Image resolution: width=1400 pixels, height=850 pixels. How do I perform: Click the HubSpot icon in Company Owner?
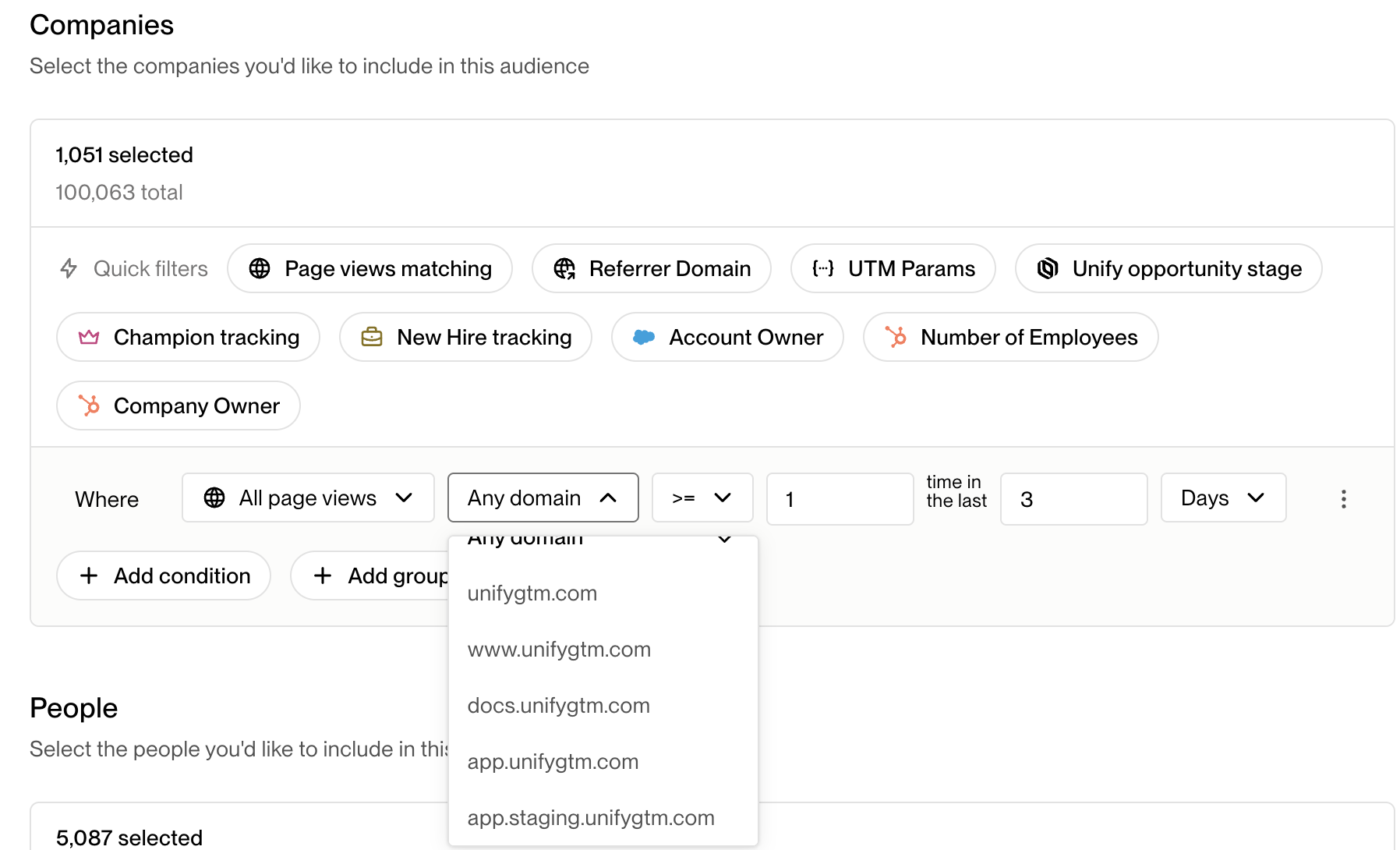pyautogui.click(x=89, y=406)
